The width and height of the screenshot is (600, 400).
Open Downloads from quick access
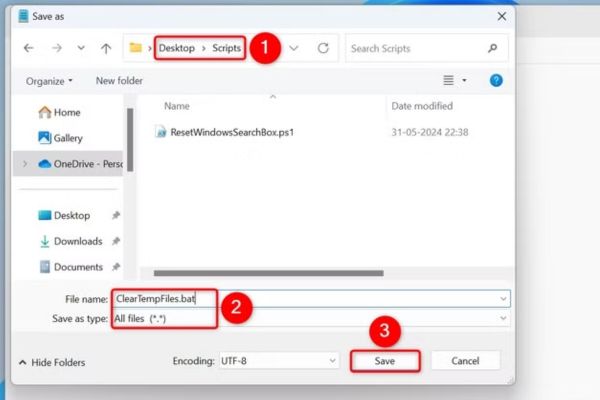(78, 241)
